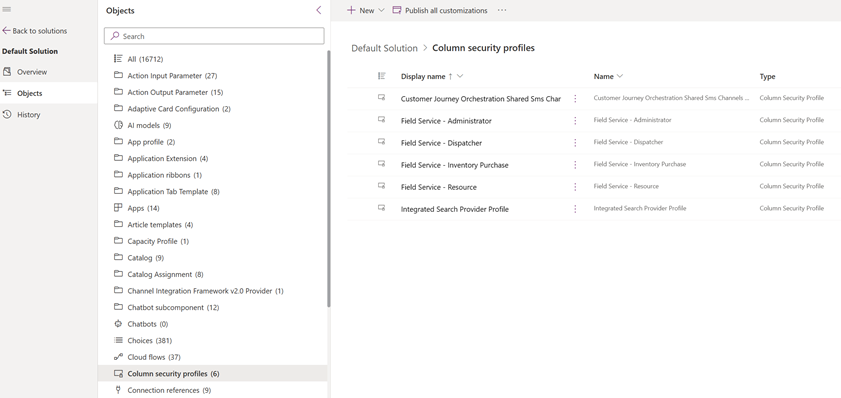Open the toolbar overflow ellipsis menu
The height and width of the screenshot is (398, 841).
tap(501, 10)
